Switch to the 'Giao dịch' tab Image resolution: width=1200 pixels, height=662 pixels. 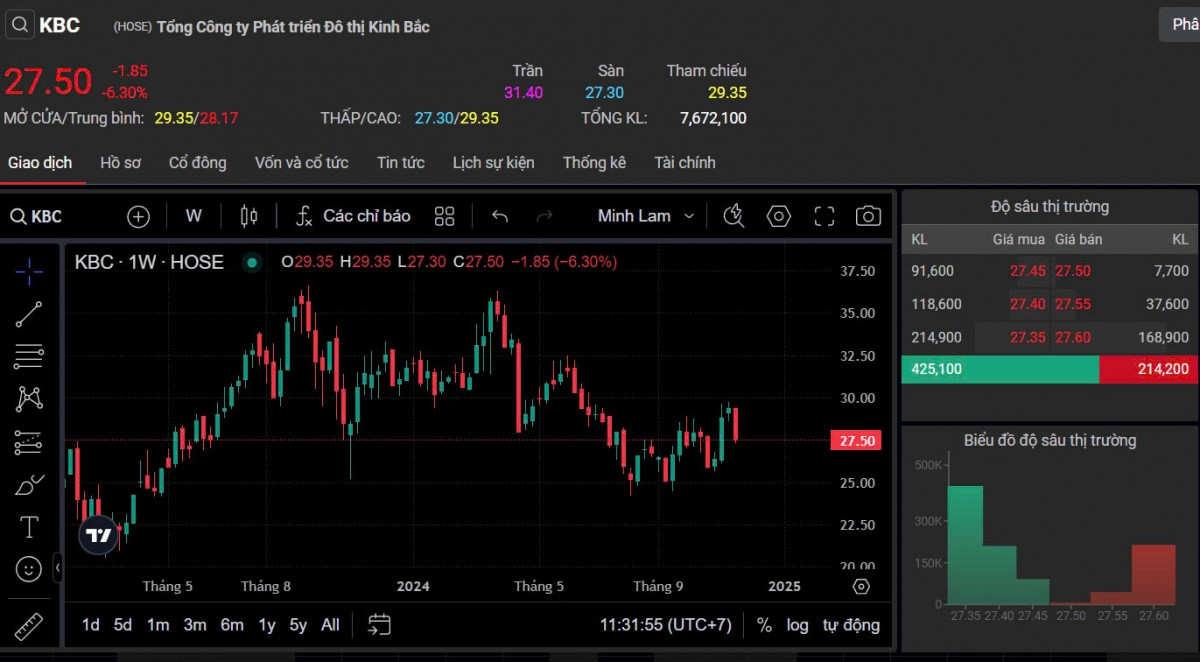pyautogui.click(x=40, y=163)
